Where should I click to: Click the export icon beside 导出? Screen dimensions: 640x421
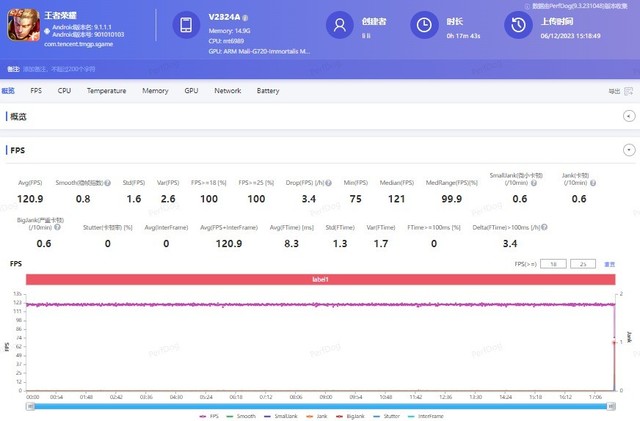[628, 91]
